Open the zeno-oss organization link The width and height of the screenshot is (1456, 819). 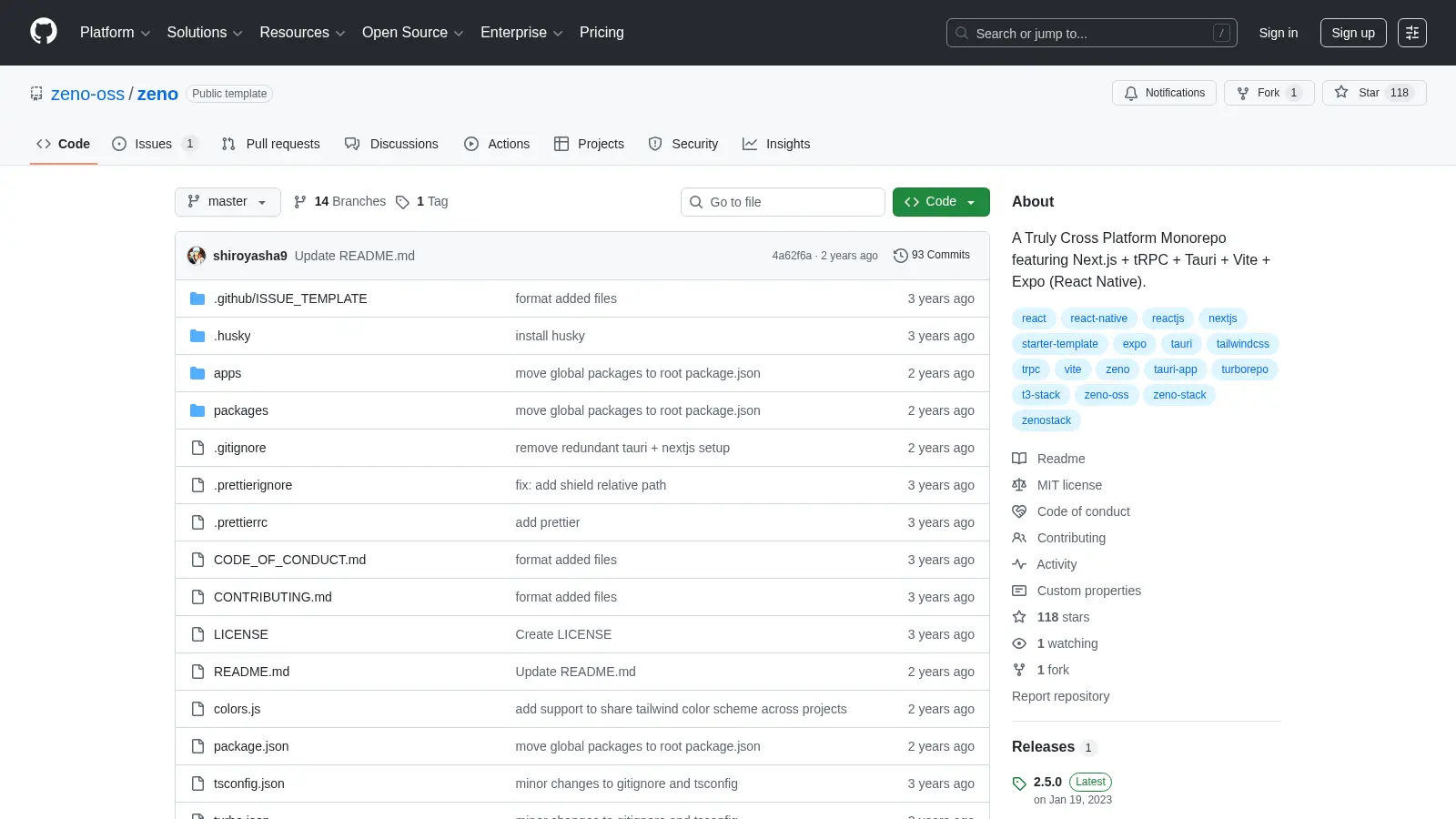(87, 94)
